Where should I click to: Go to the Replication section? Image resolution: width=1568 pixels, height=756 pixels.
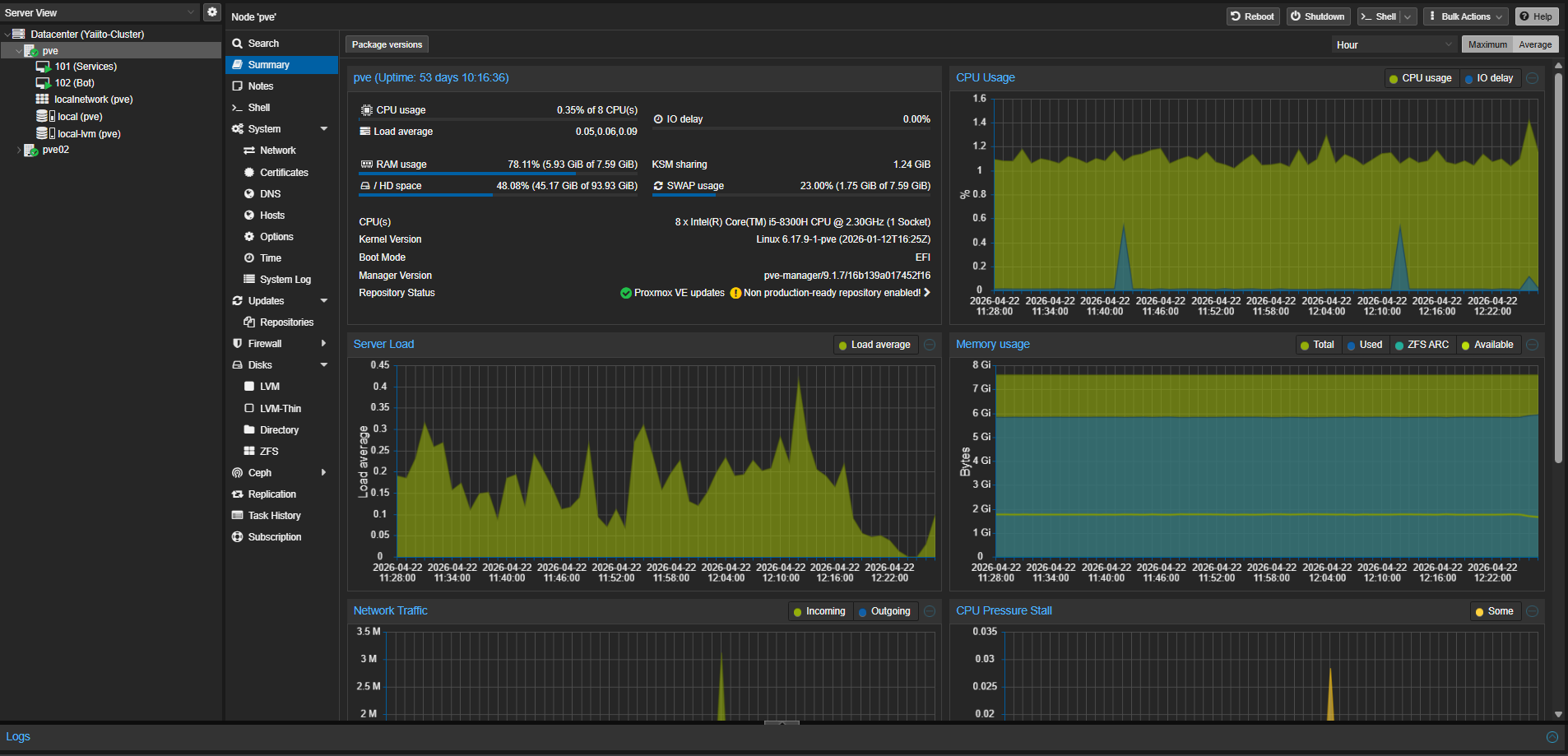(271, 494)
